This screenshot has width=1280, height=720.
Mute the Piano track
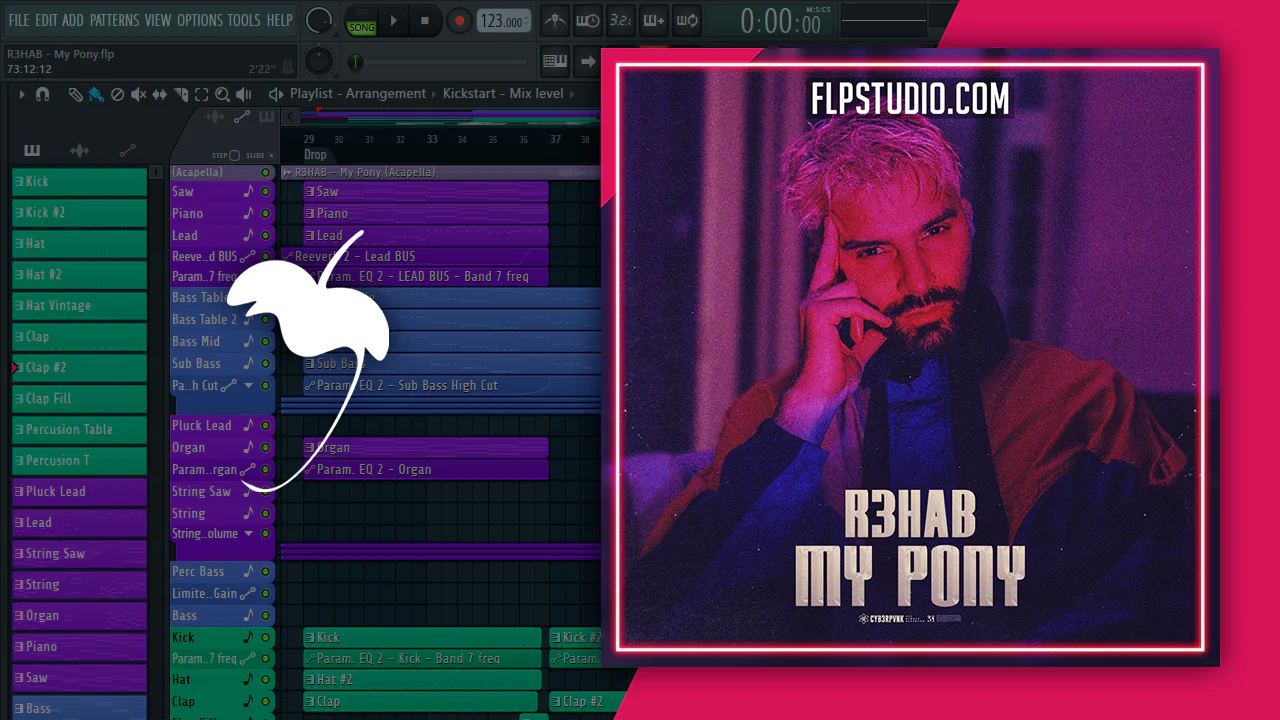tap(266, 214)
